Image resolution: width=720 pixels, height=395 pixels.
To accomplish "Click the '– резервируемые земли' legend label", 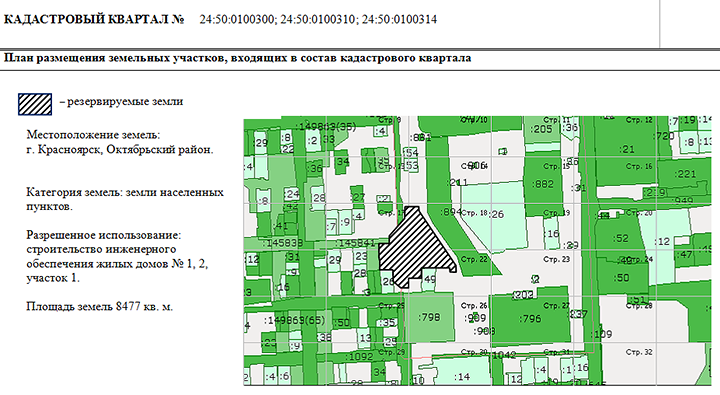I will (121, 102).
